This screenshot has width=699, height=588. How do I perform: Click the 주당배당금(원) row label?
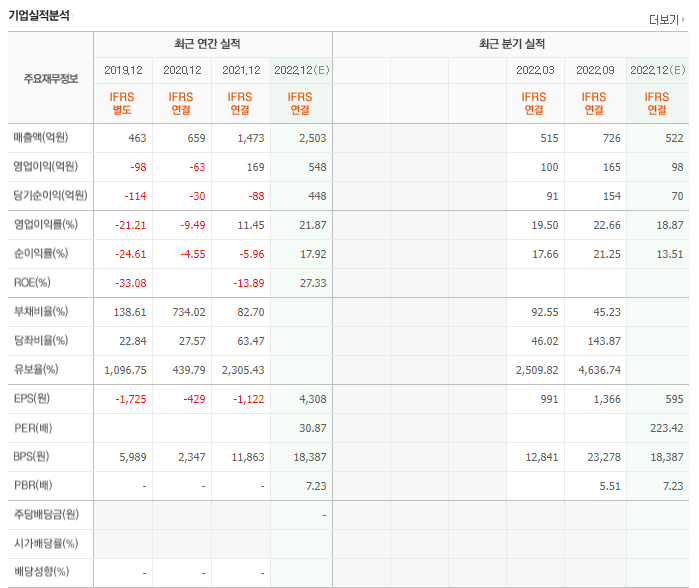[46, 514]
